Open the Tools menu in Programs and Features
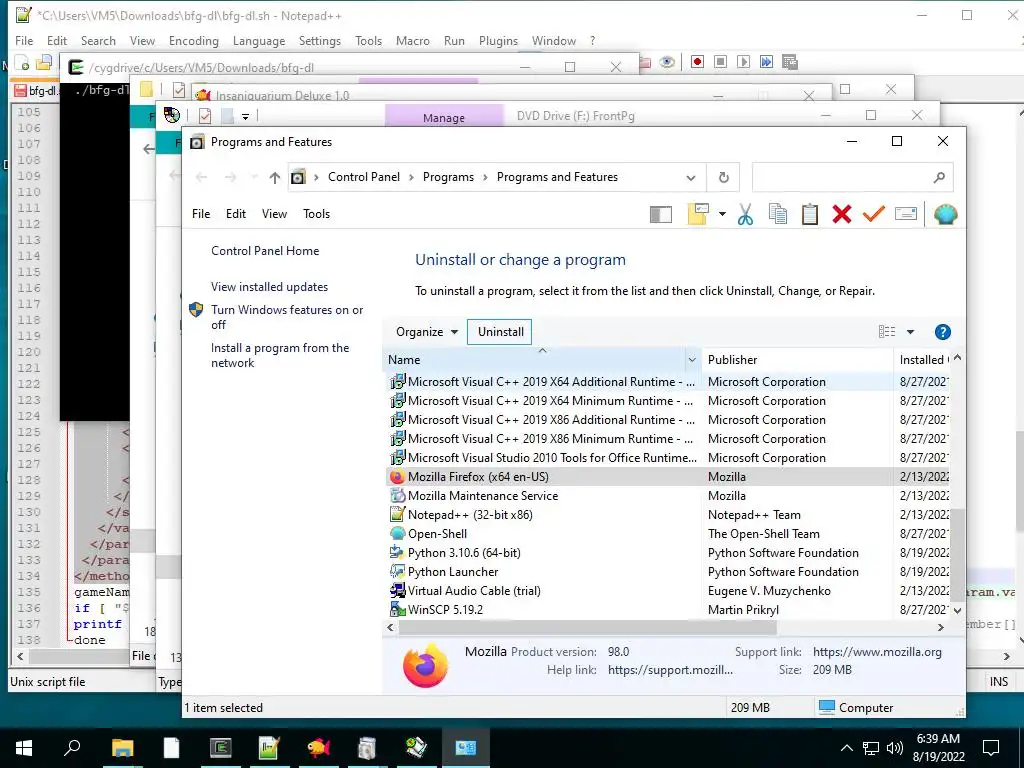The height and width of the screenshot is (768, 1024). [316, 214]
